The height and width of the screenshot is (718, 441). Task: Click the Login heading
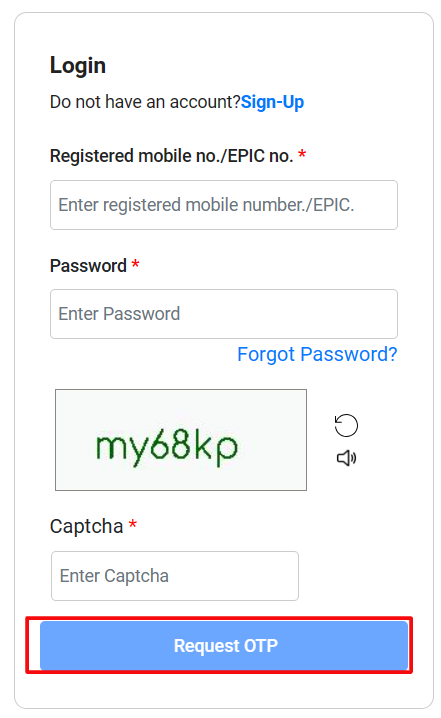(x=78, y=66)
